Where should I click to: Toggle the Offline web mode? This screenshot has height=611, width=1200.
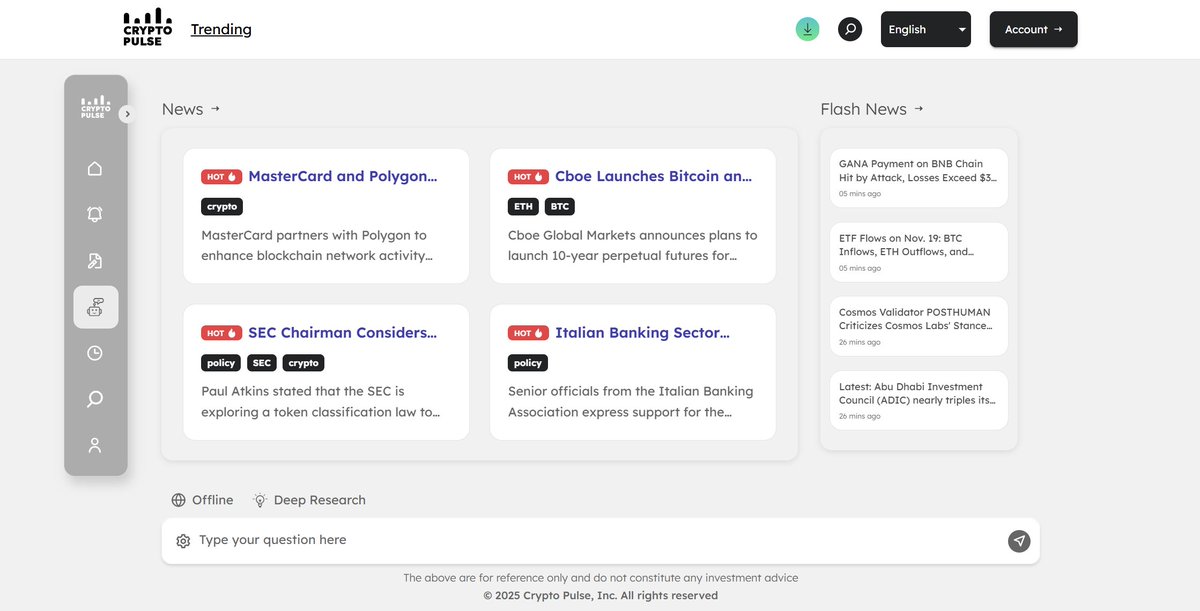(x=202, y=500)
